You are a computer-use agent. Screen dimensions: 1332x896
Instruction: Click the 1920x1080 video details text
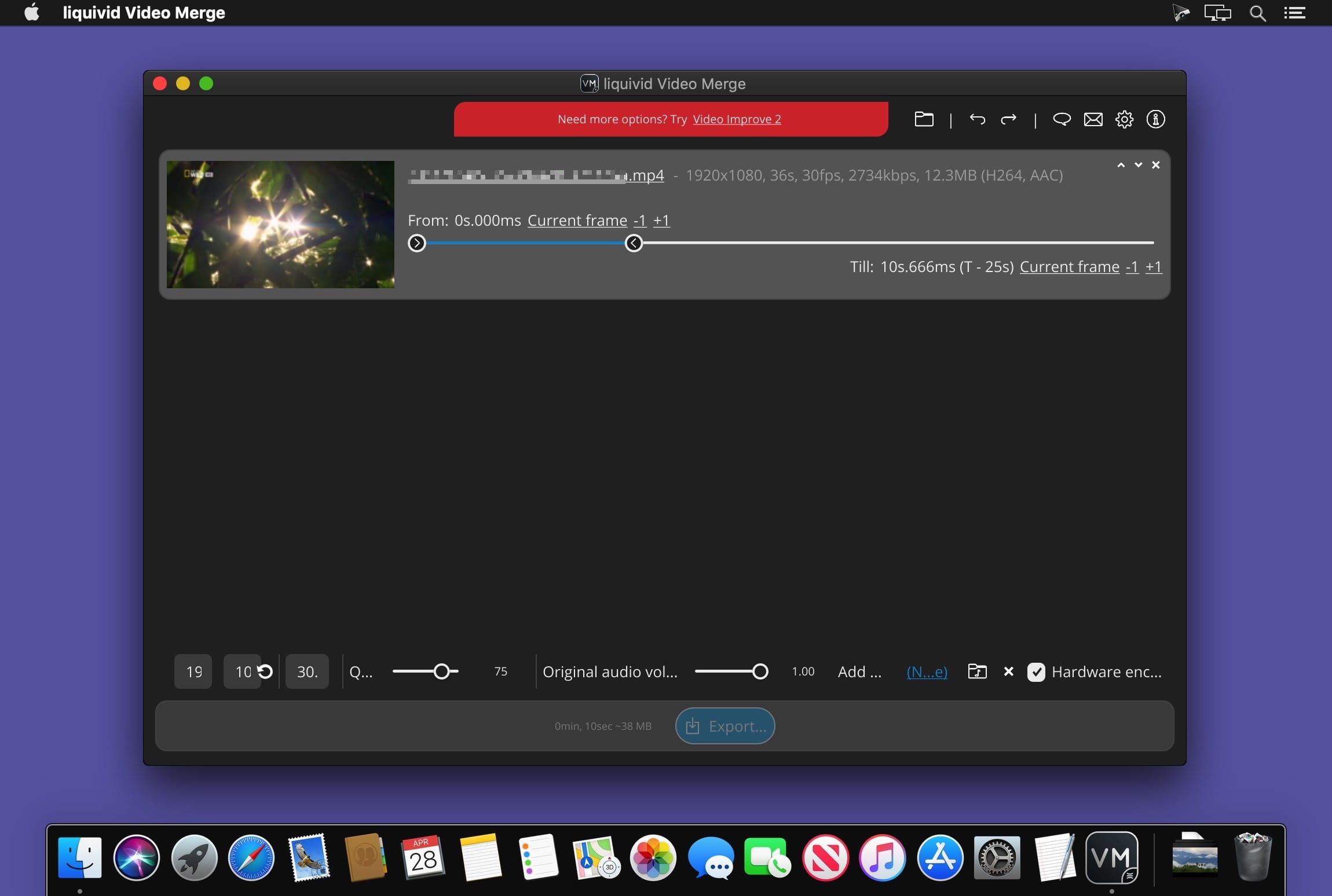click(874, 175)
